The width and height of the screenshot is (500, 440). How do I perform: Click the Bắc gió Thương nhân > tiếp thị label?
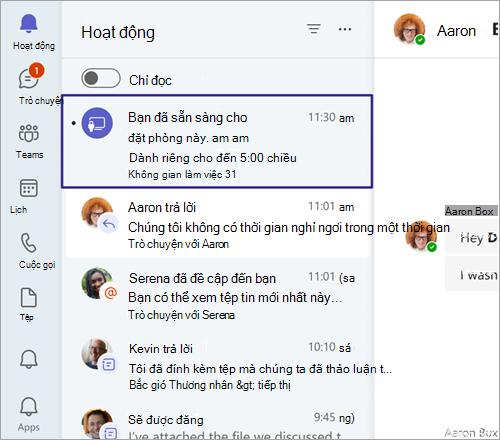click(210, 385)
